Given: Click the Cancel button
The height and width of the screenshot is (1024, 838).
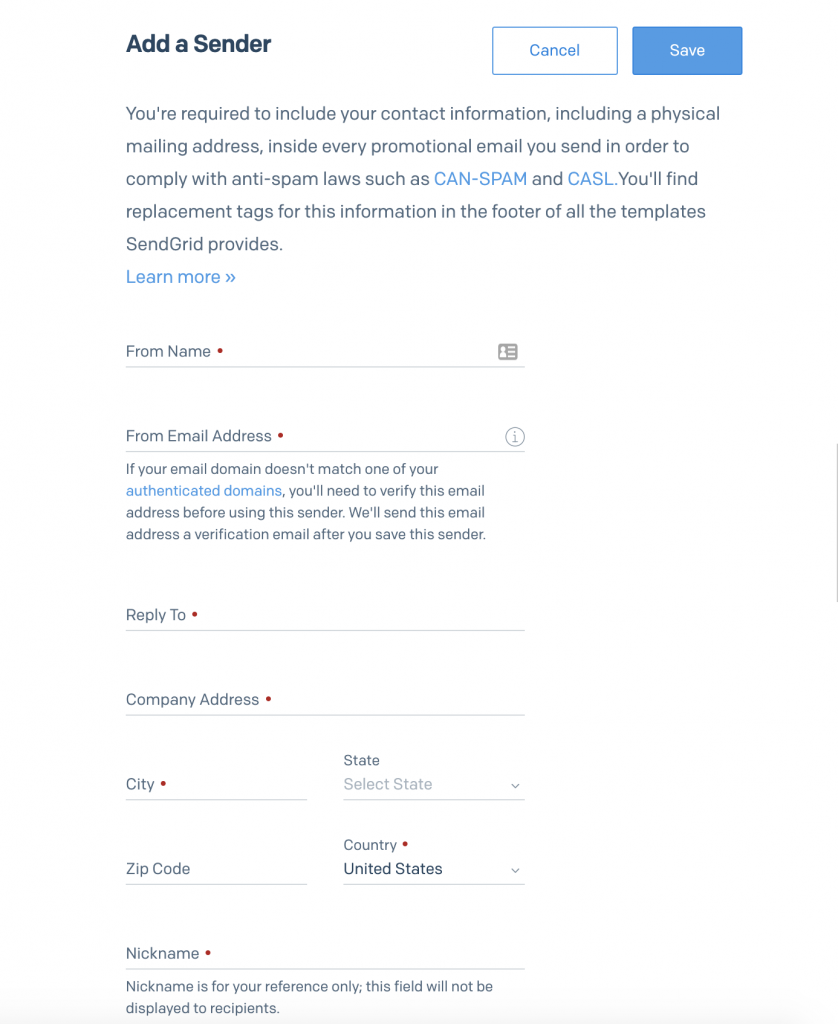Looking at the screenshot, I should pos(555,50).
